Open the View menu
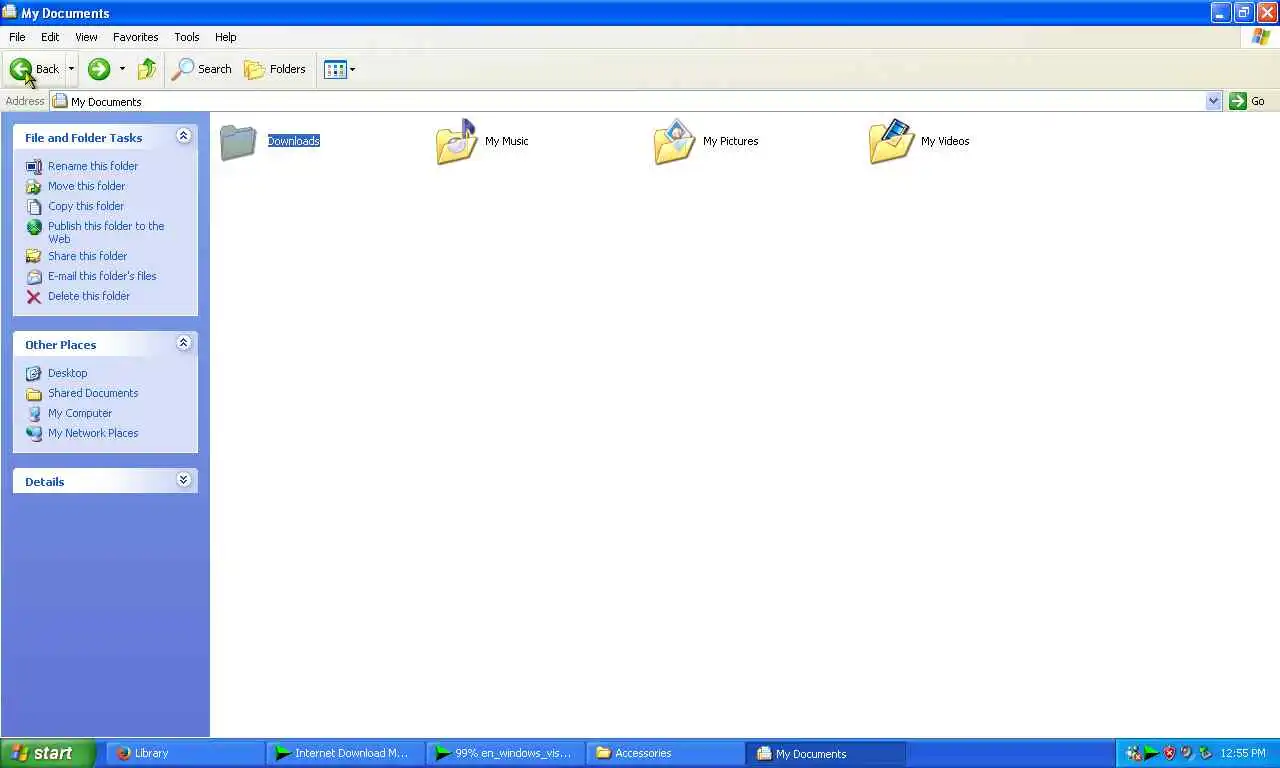The height and width of the screenshot is (768, 1280). (x=86, y=37)
